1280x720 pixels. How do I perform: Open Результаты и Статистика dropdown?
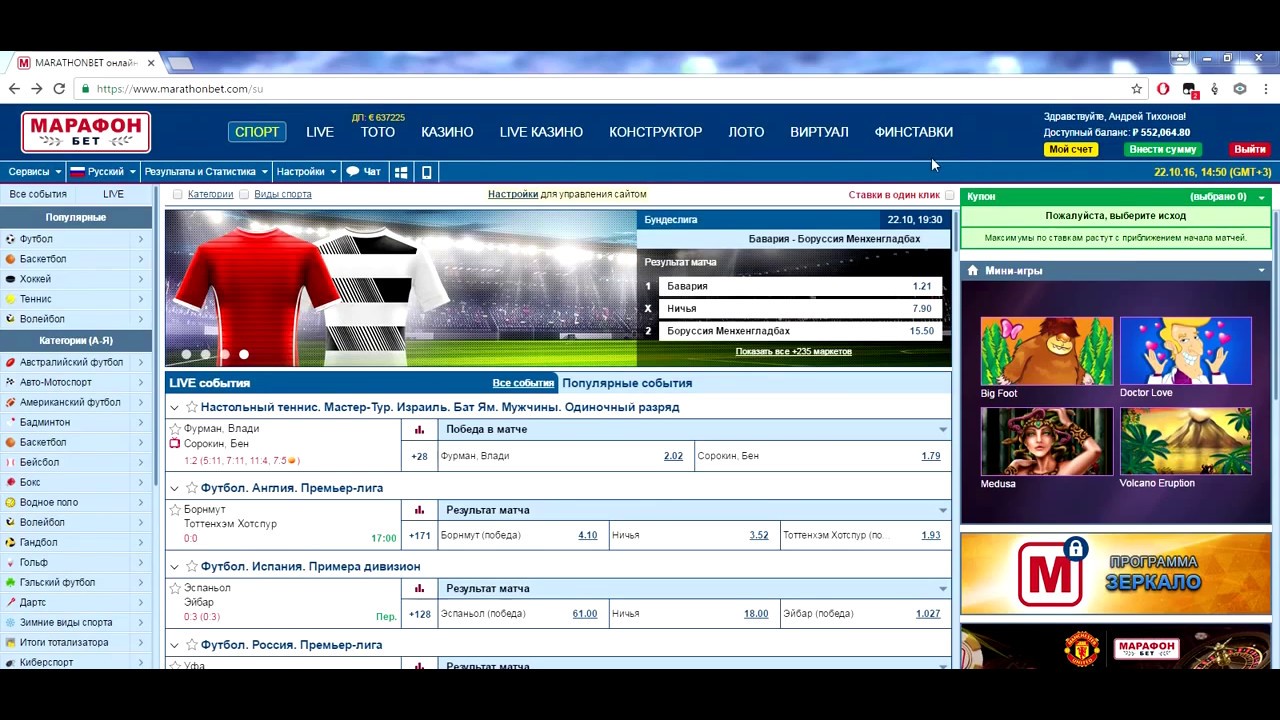[x=205, y=172]
